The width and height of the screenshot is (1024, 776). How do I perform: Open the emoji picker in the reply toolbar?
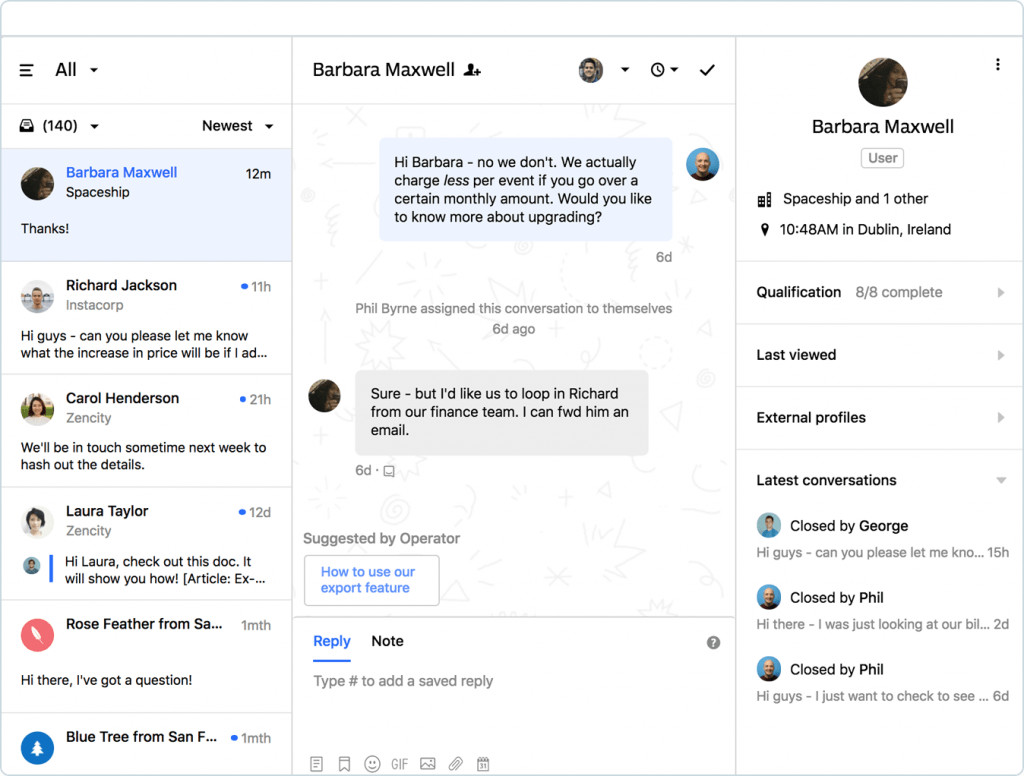[372, 763]
